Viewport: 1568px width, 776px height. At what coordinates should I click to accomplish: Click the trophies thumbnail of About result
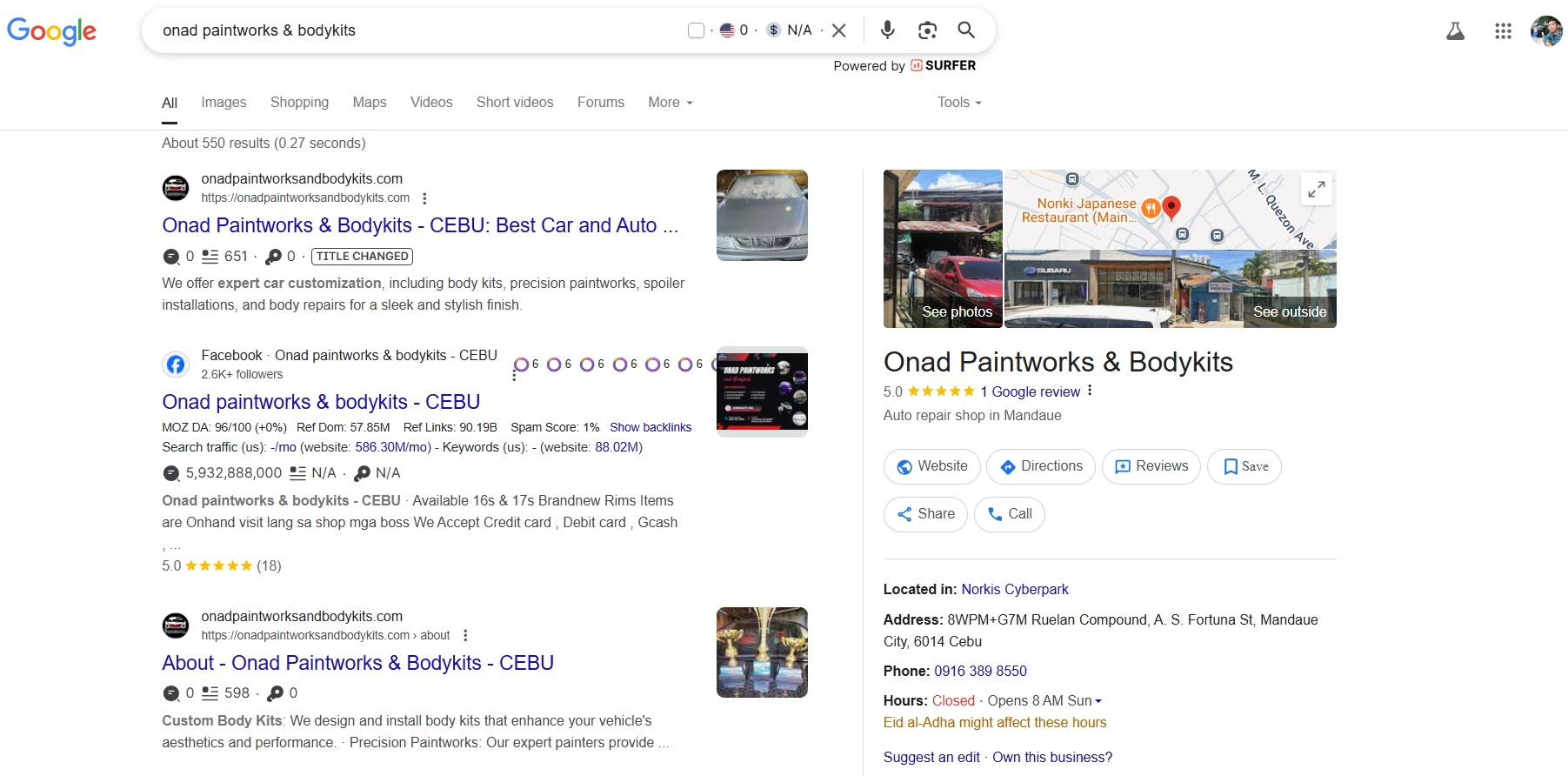coord(762,652)
